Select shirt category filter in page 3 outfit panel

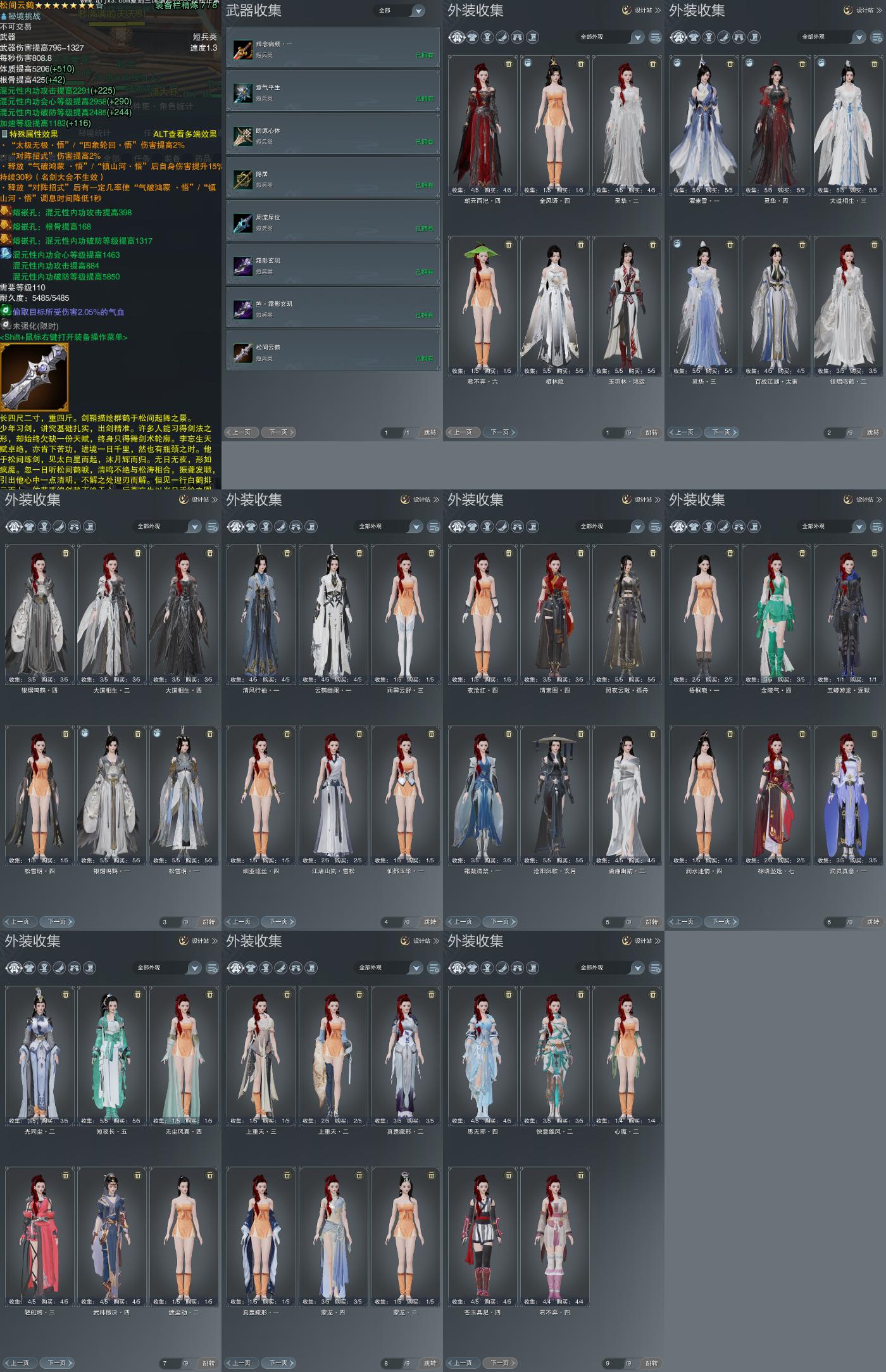[29, 527]
